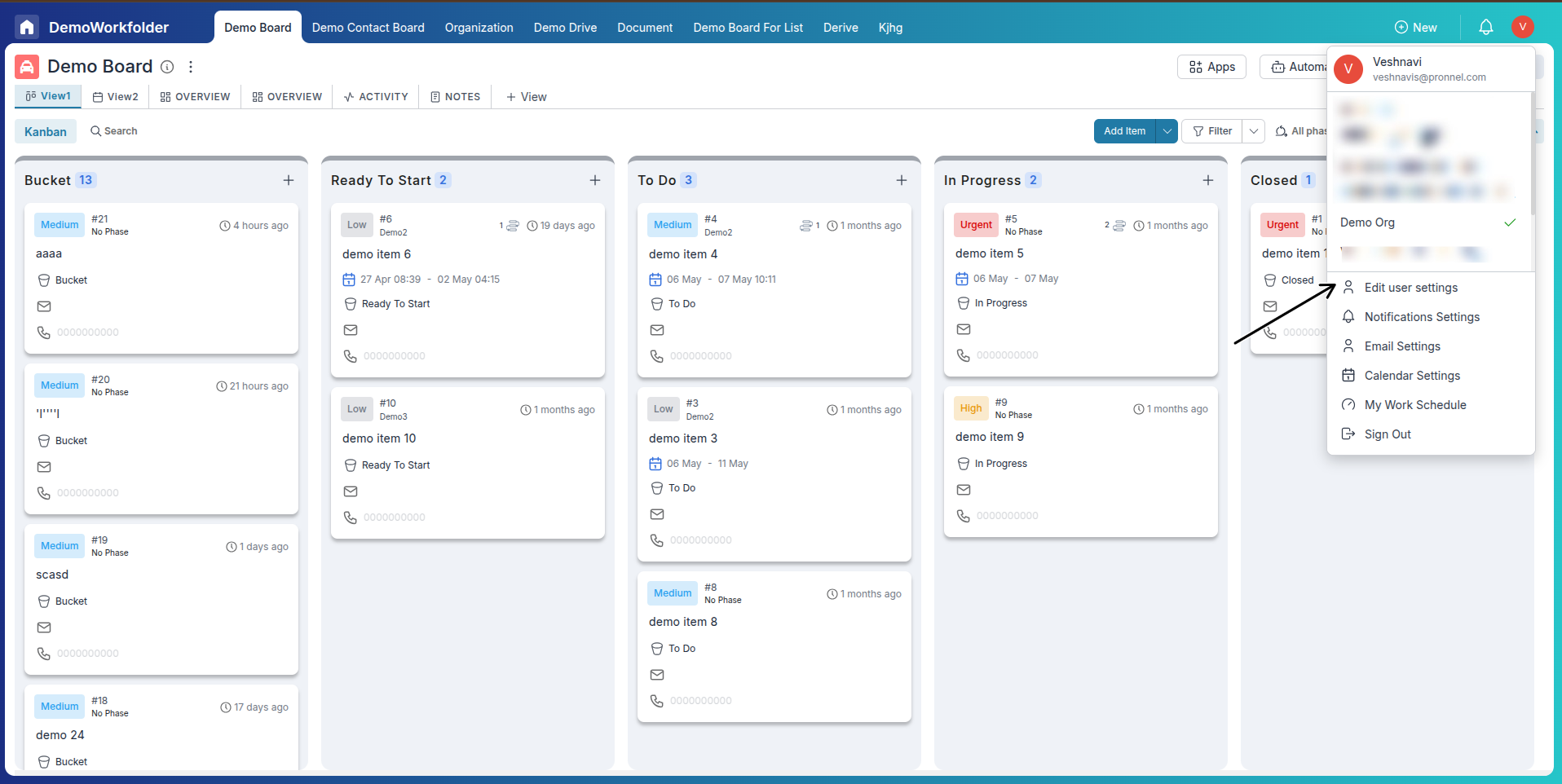
Task: Click the user menu scrollbar
Action: click(1533, 155)
